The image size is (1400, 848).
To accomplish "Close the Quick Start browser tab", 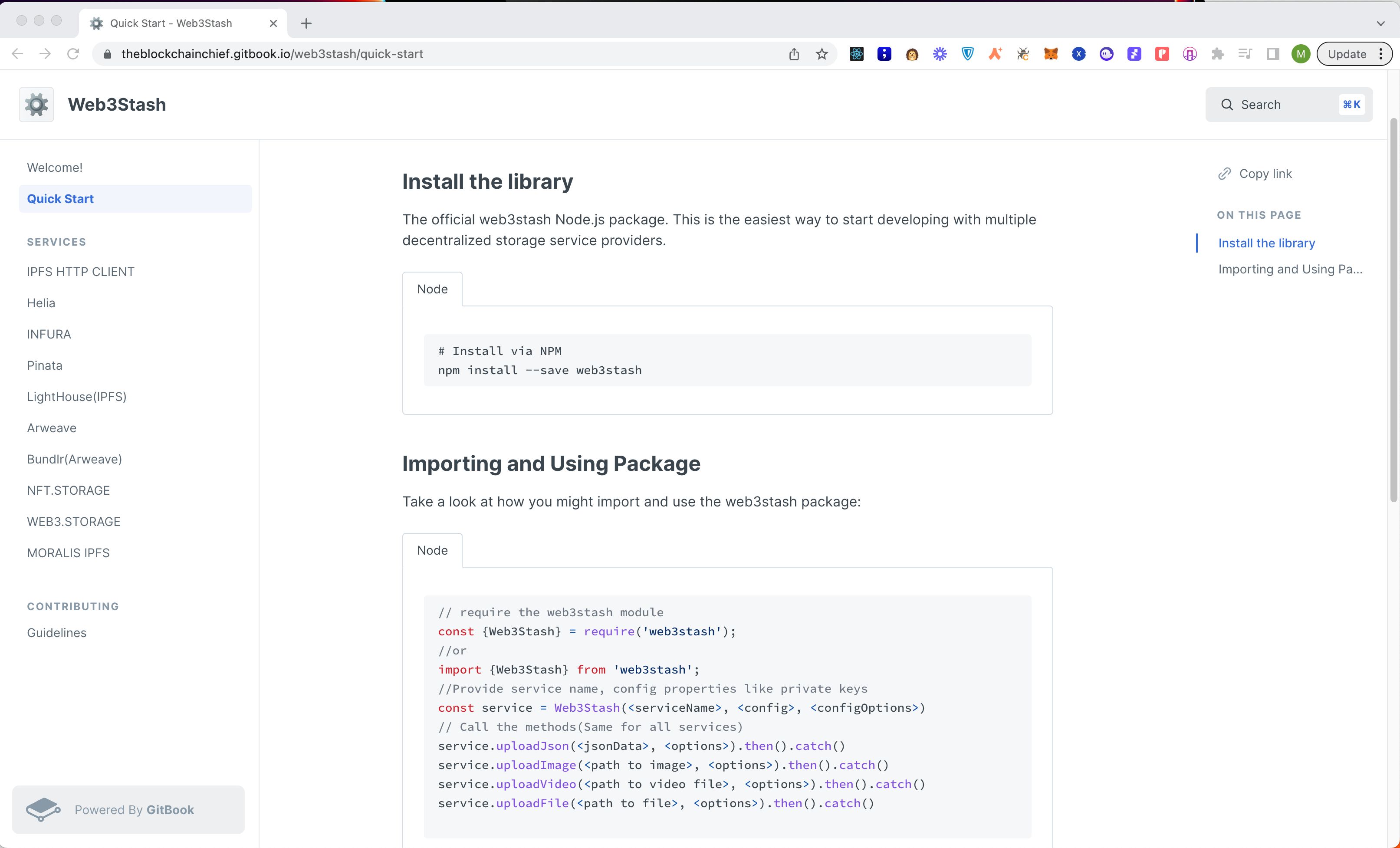I will [273, 23].
